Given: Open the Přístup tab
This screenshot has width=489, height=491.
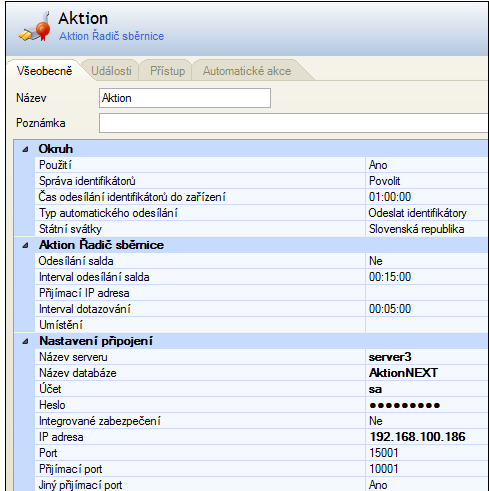Looking at the screenshot, I should click(167, 71).
